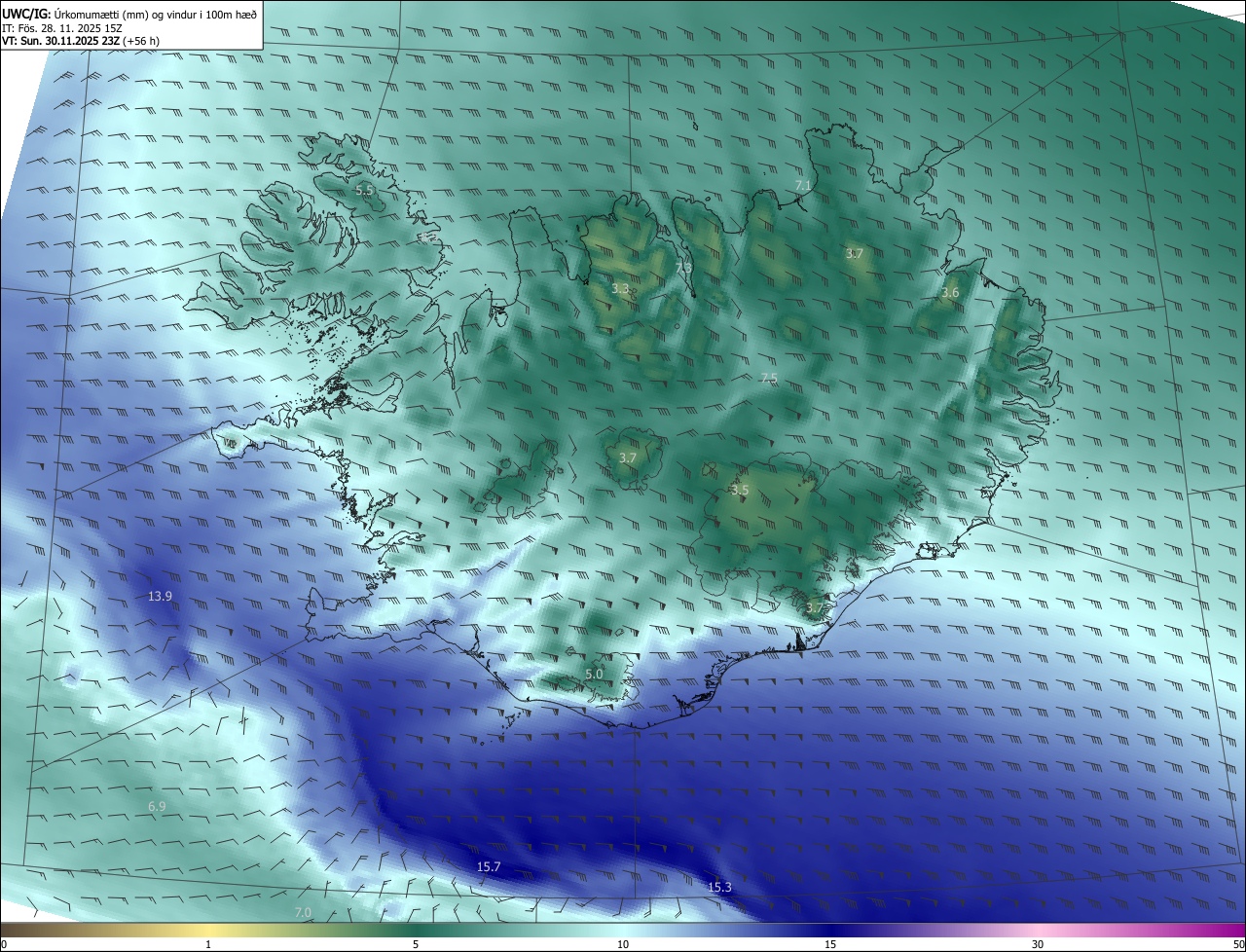The image size is (1246, 952).
Task: Click the color scale tick label 5
Action: tap(416, 944)
